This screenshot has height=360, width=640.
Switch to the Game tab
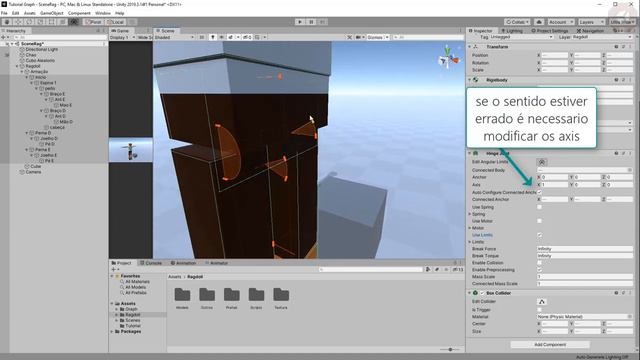pyautogui.click(x=120, y=31)
